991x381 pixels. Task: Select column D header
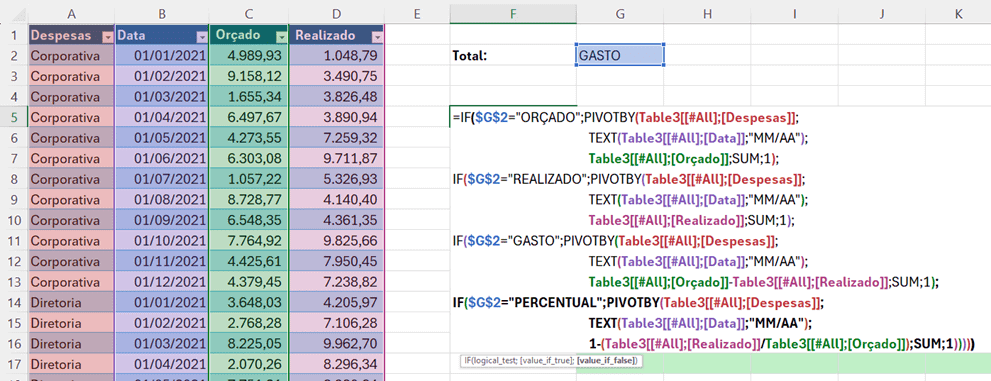point(336,13)
